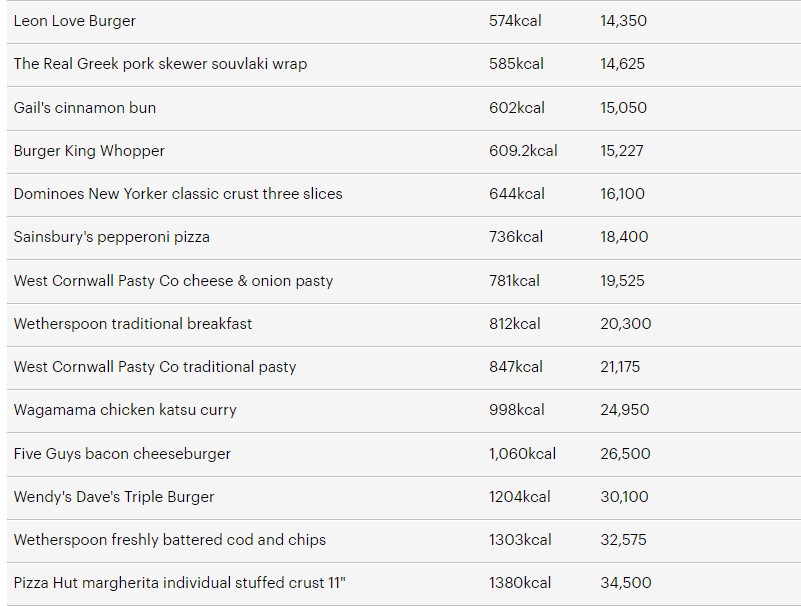Select Five Guys bacon cheeseburger row
The image size is (801, 606).
click(404, 454)
